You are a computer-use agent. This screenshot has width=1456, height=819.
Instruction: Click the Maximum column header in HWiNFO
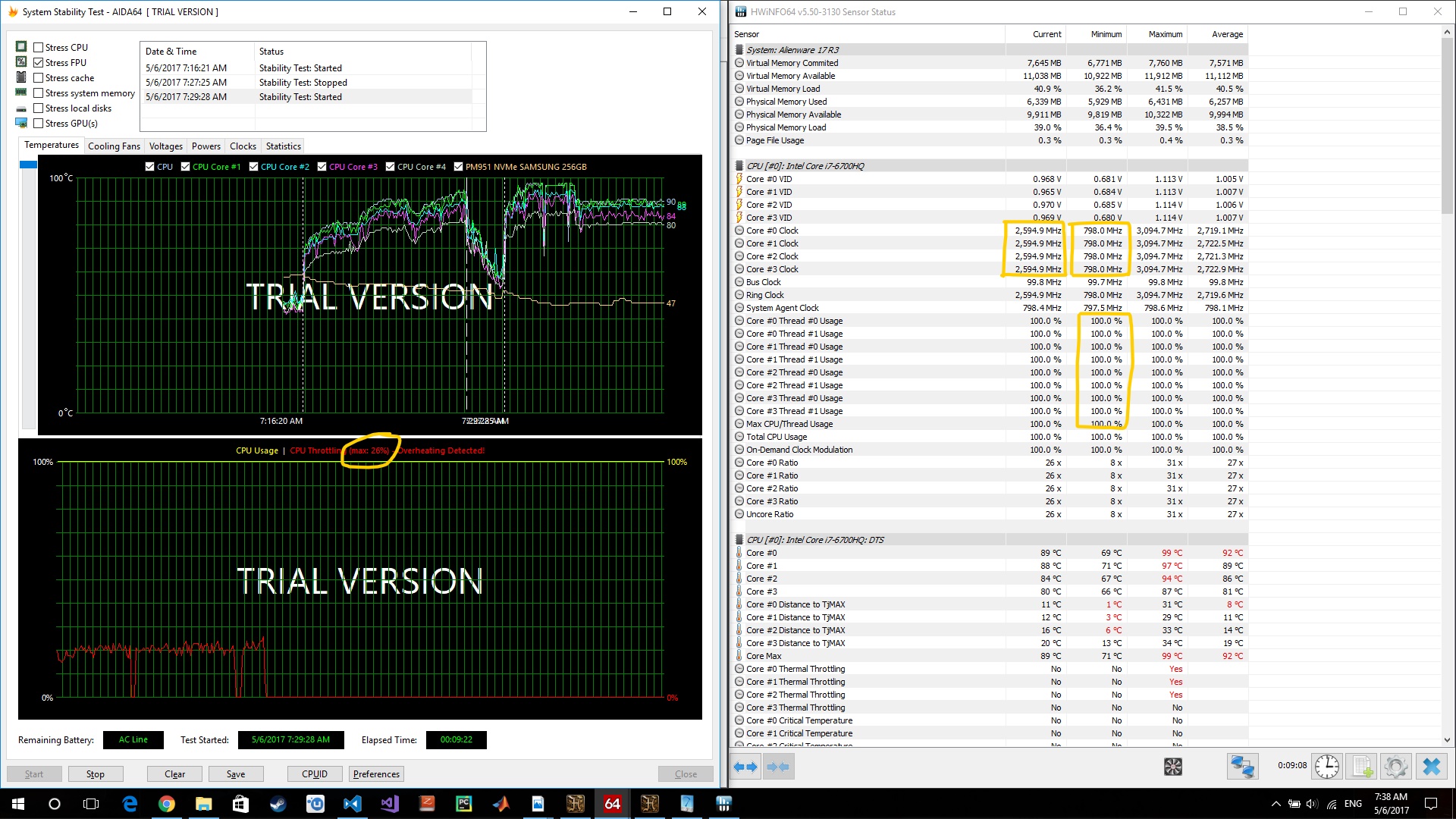1156,34
